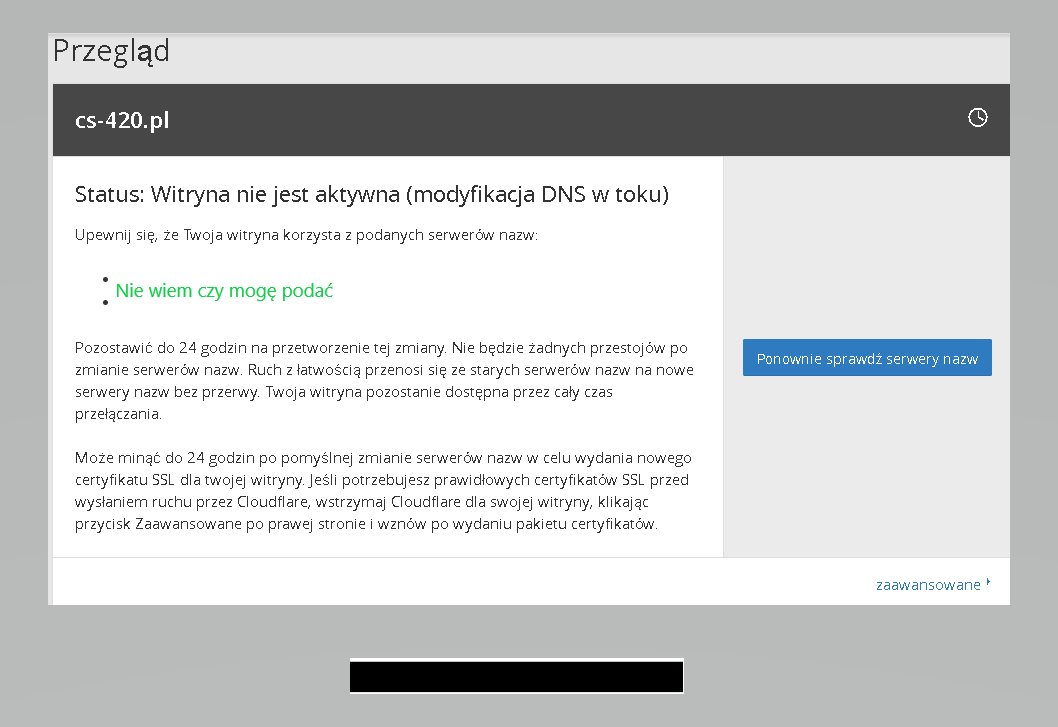Image resolution: width=1058 pixels, height=727 pixels.
Task: Click the clock icon in the cs-420.pl header
Action: pyautogui.click(x=978, y=117)
